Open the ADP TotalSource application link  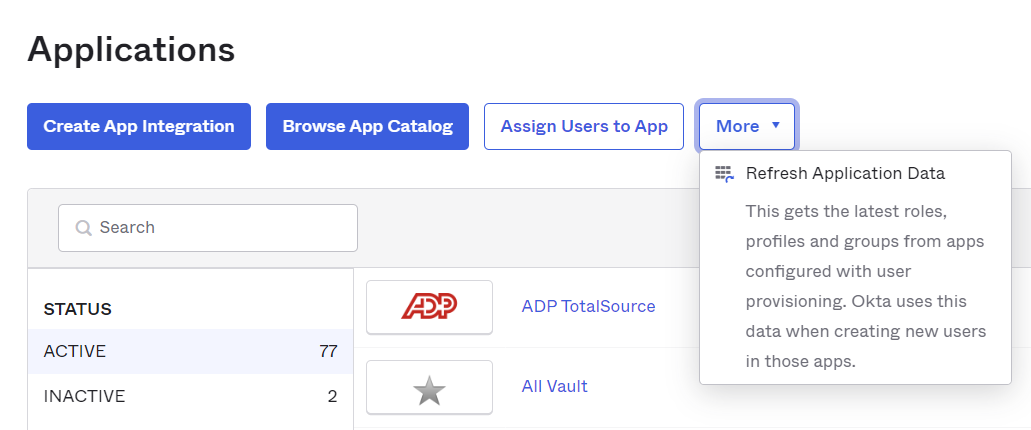[588, 307]
